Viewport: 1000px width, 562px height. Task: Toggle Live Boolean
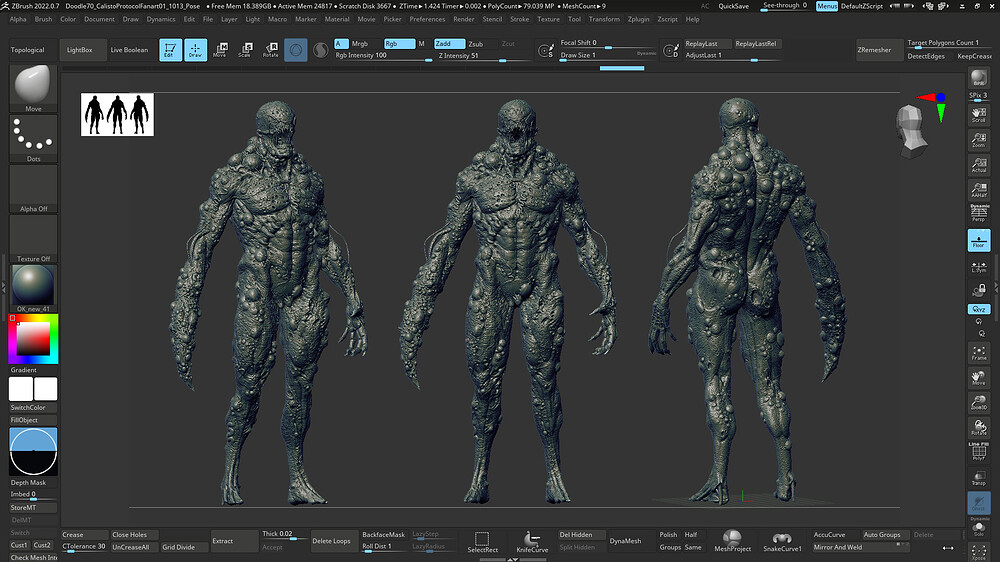click(129, 50)
